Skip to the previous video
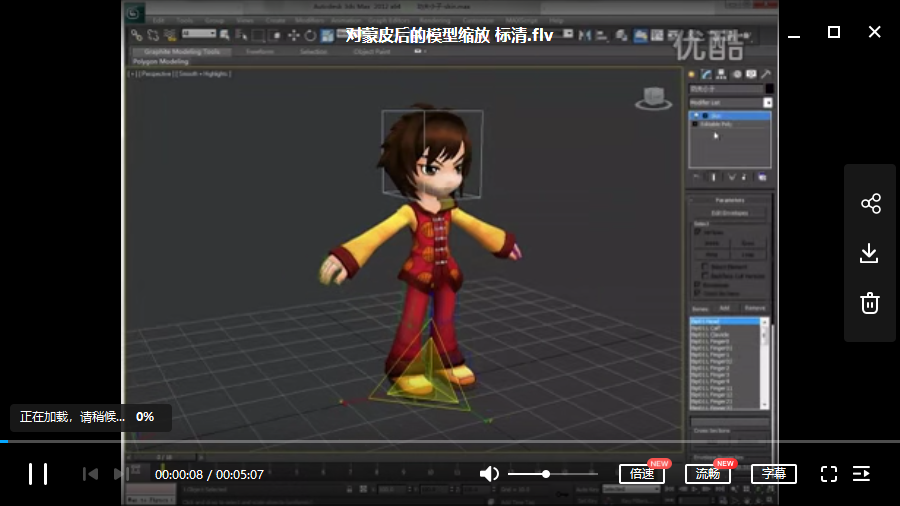Viewport: 900px width, 506px height. (90, 474)
